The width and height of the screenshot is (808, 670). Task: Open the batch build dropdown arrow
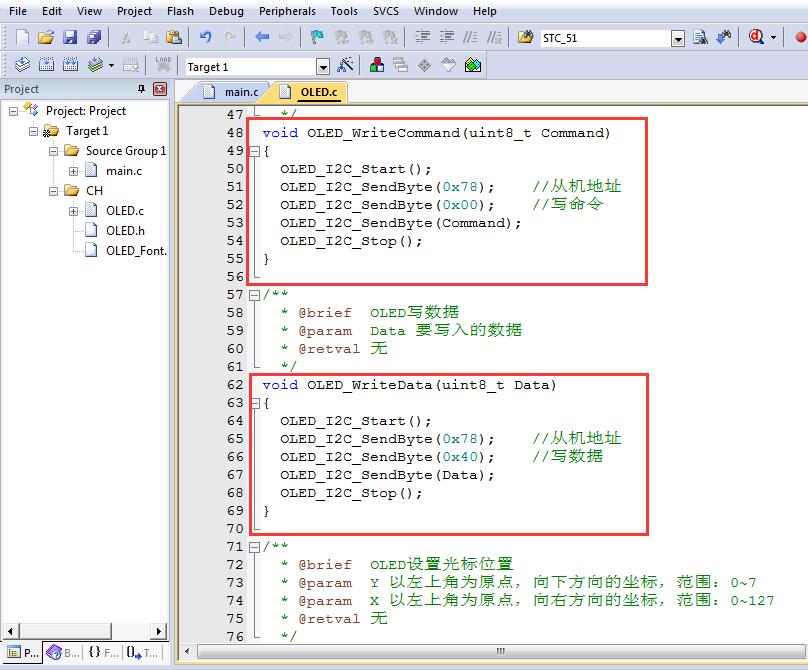[111, 65]
